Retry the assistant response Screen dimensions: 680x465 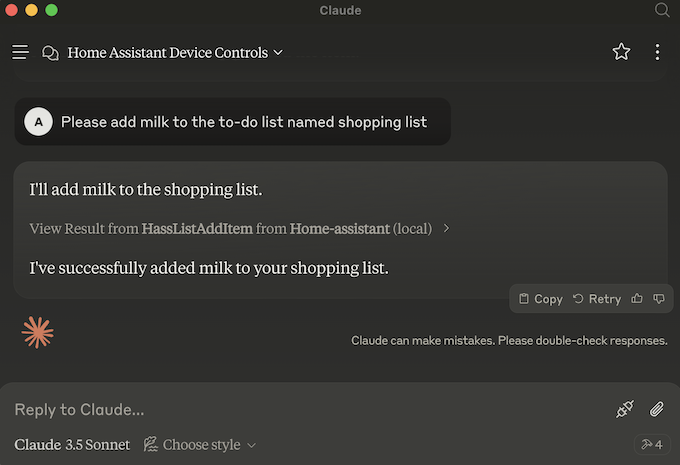597,299
